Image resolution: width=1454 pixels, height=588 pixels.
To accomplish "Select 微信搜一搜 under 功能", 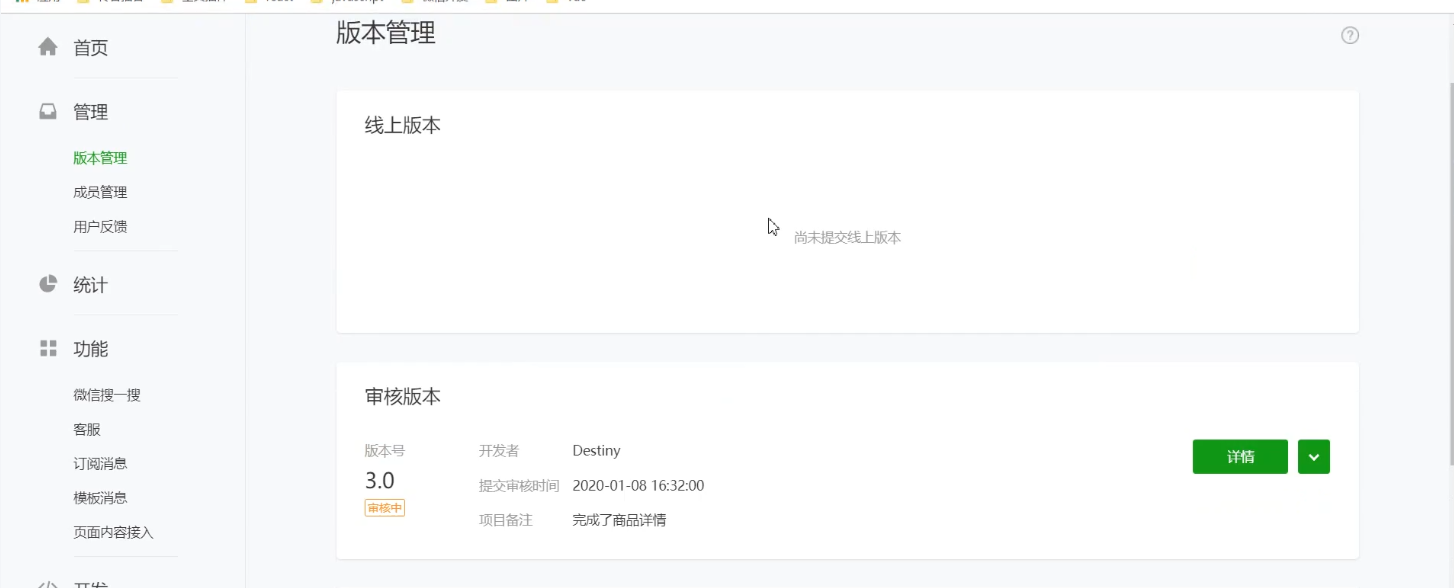I will tap(105, 394).
